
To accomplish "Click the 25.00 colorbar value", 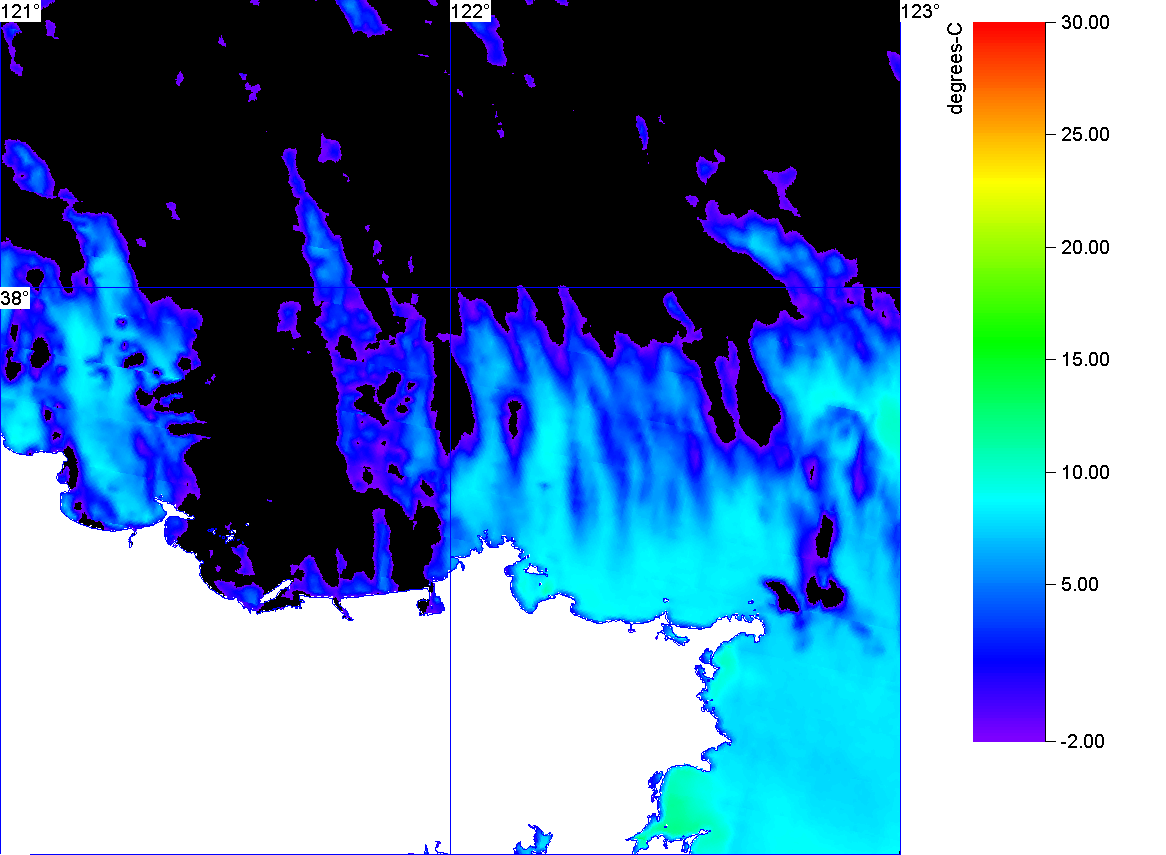I will tap(1085, 135).
